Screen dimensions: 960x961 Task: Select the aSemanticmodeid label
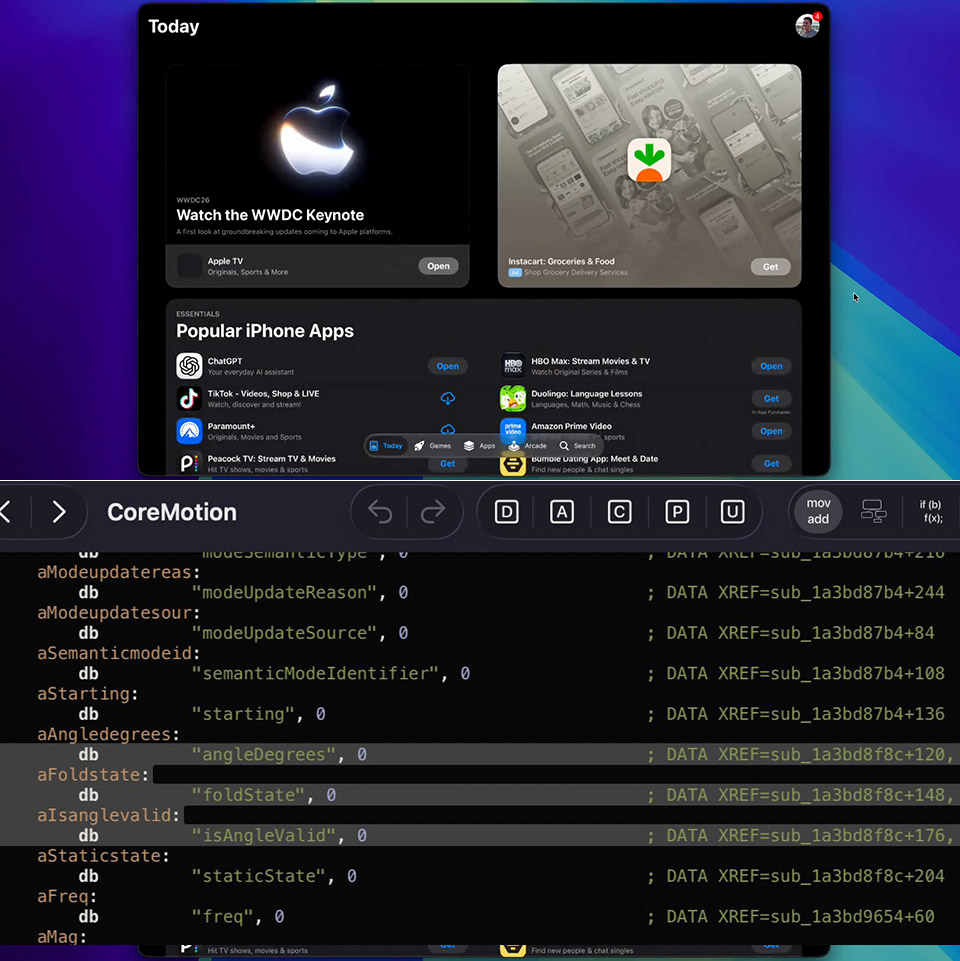tap(118, 653)
